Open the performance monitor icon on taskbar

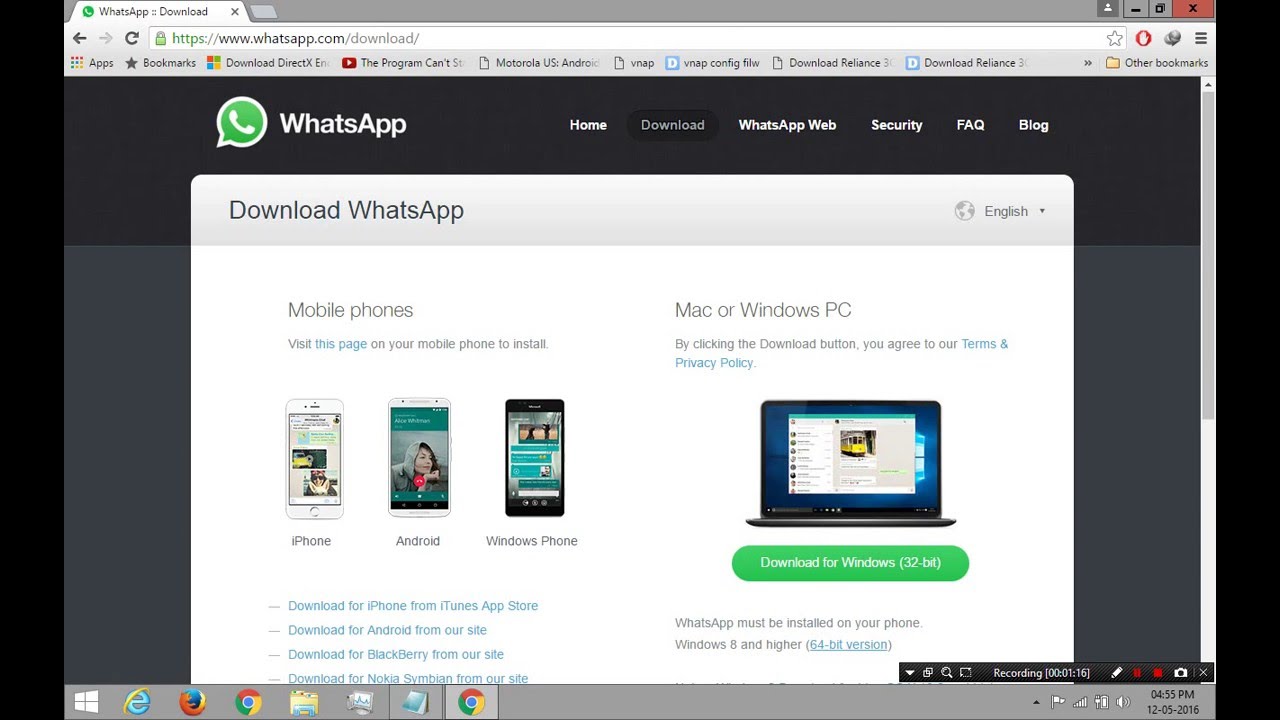(359, 703)
